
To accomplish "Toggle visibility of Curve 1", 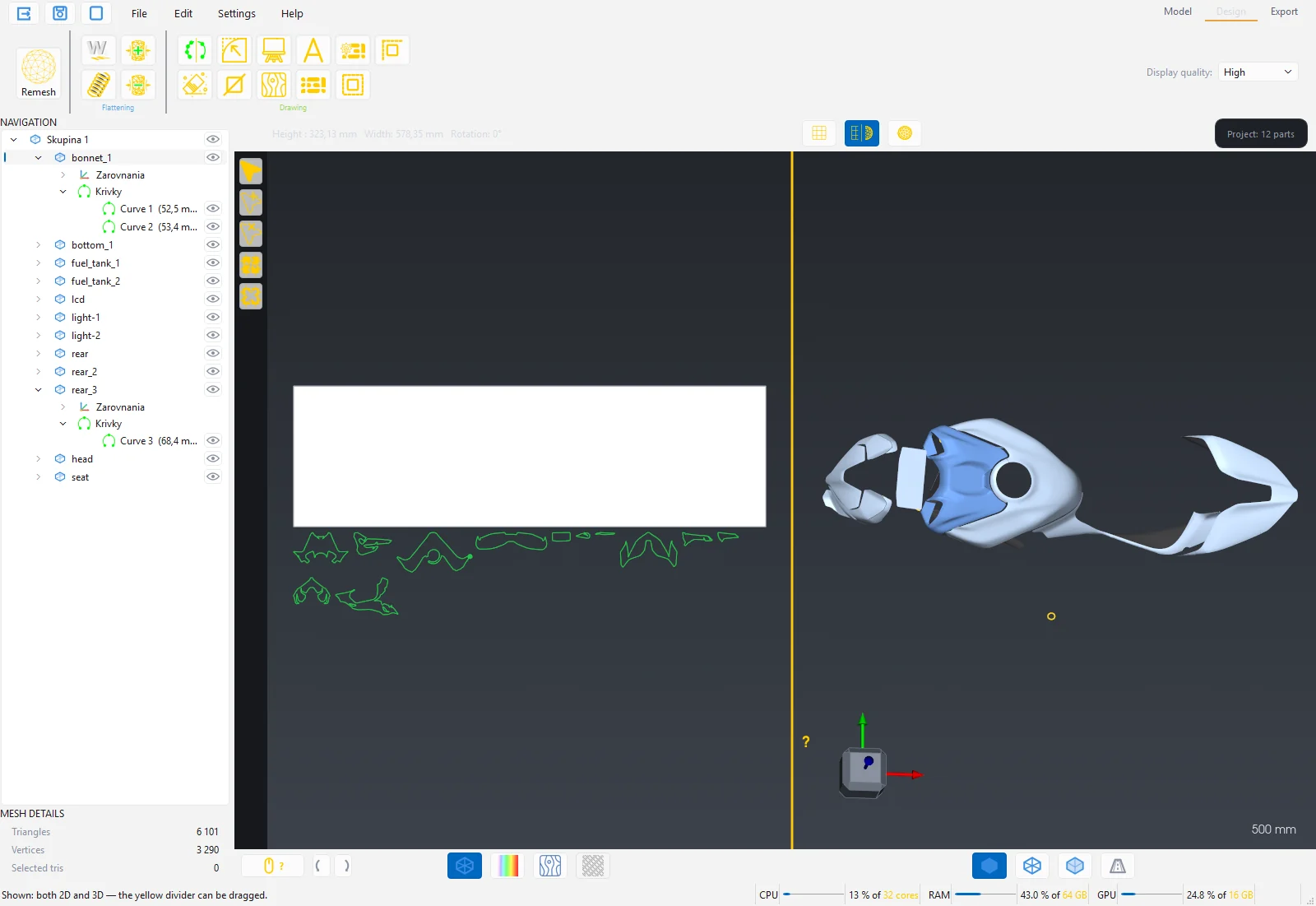I will click(x=213, y=209).
